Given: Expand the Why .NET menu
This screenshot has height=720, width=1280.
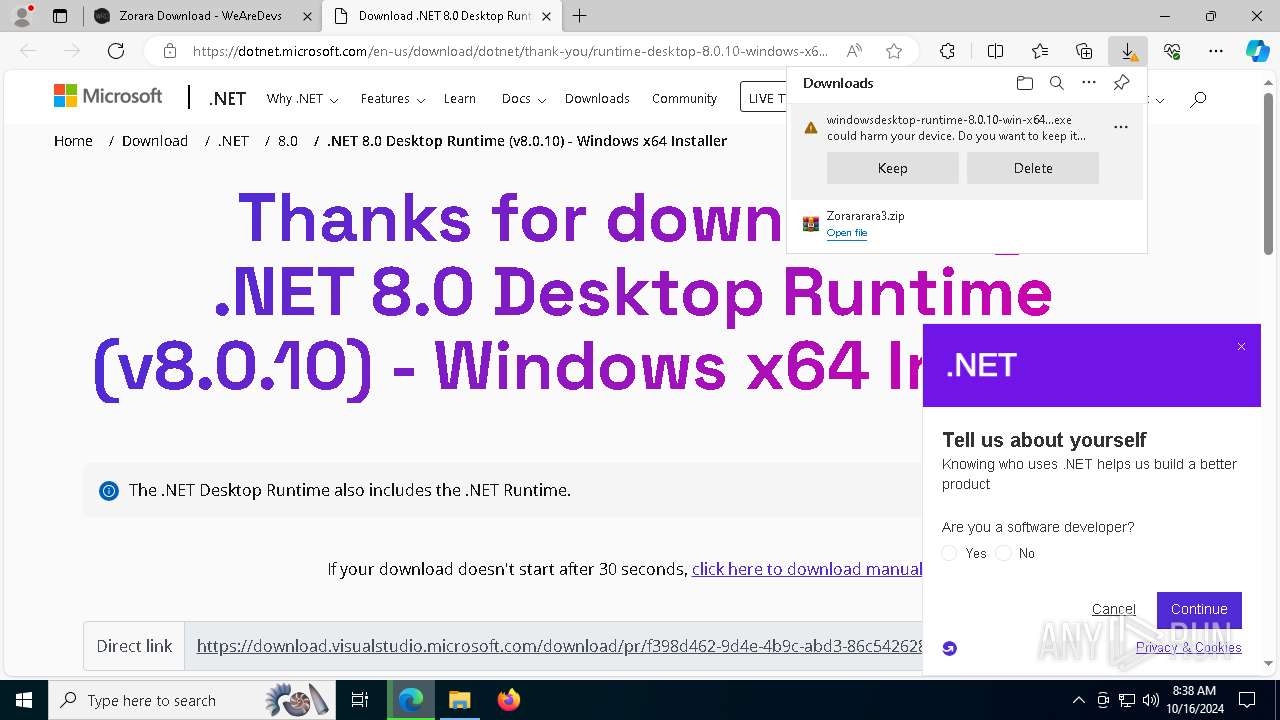Looking at the screenshot, I should click(302, 98).
